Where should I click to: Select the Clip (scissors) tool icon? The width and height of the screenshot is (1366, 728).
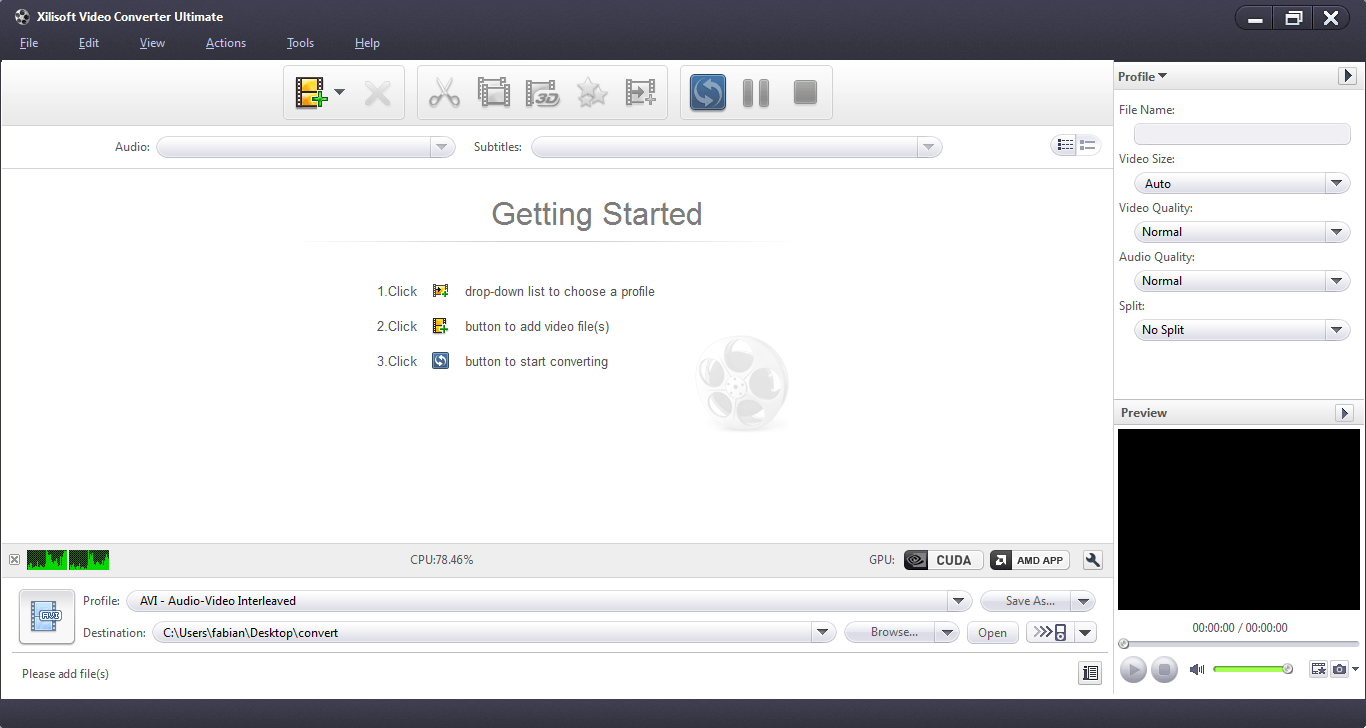click(444, 92)
